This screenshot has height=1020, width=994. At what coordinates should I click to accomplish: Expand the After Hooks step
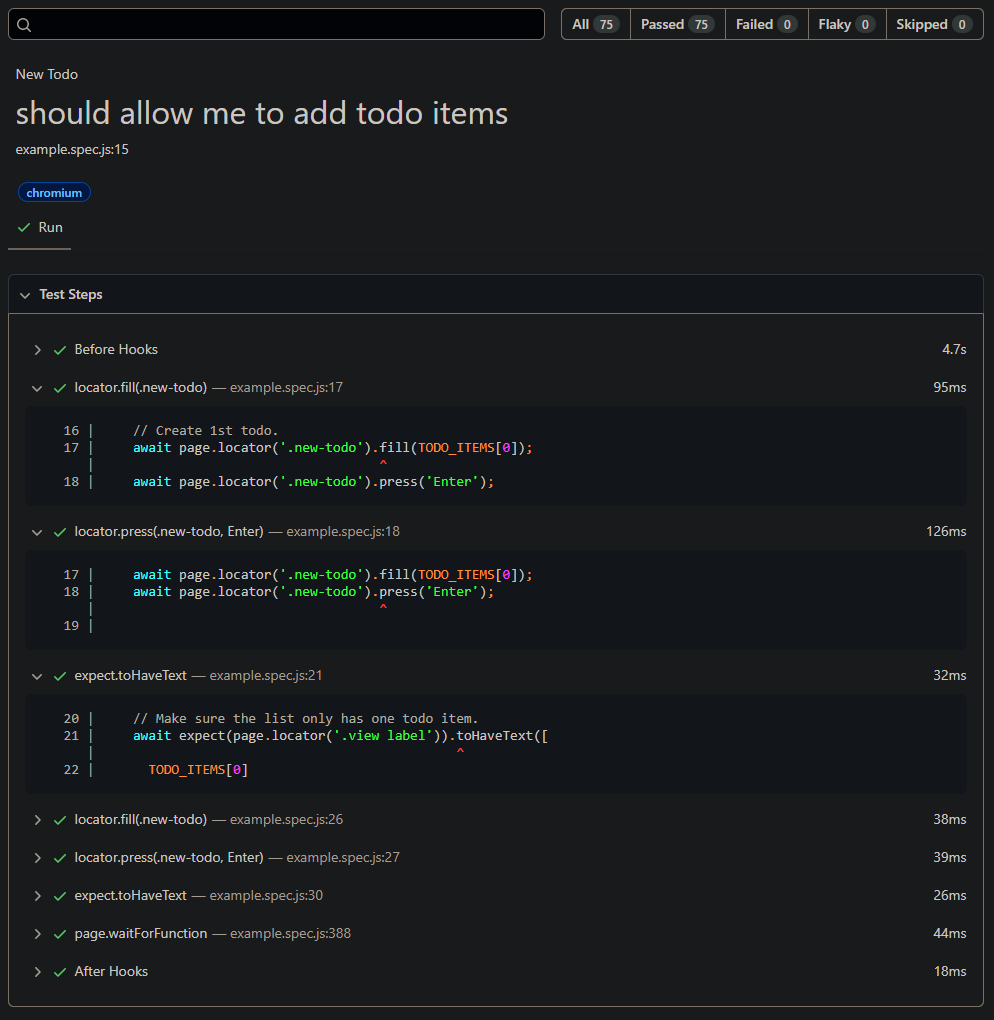37,972
